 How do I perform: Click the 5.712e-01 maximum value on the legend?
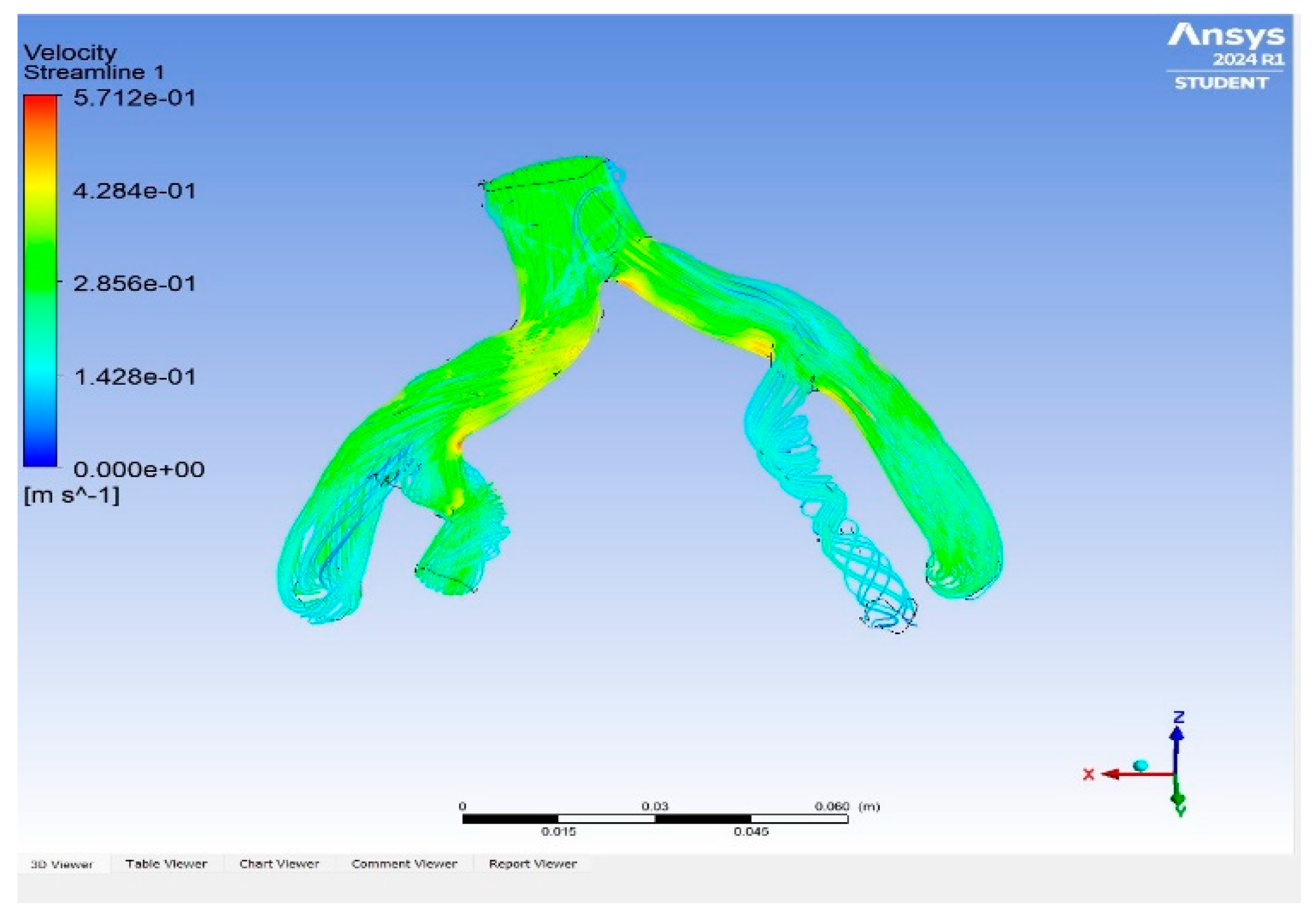(x=133, y=98)
